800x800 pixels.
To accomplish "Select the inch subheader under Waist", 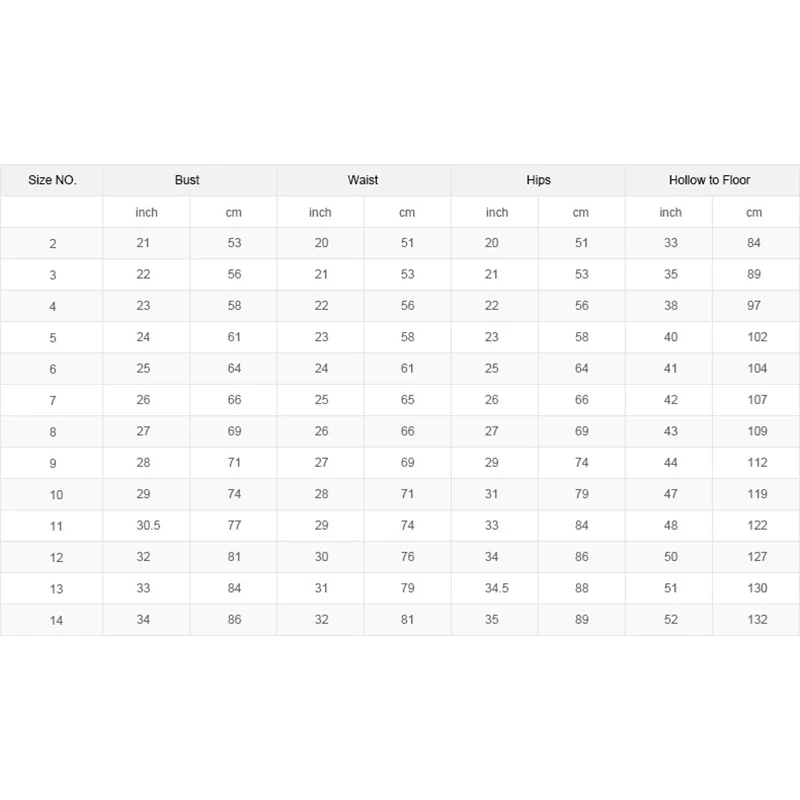I will tap(320, 212).
